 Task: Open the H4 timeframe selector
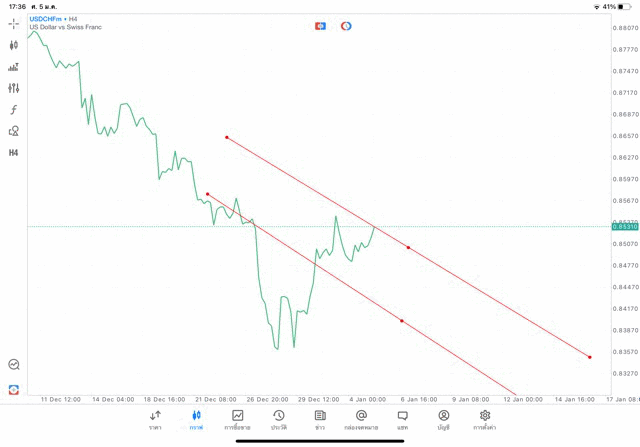point(13,153)
